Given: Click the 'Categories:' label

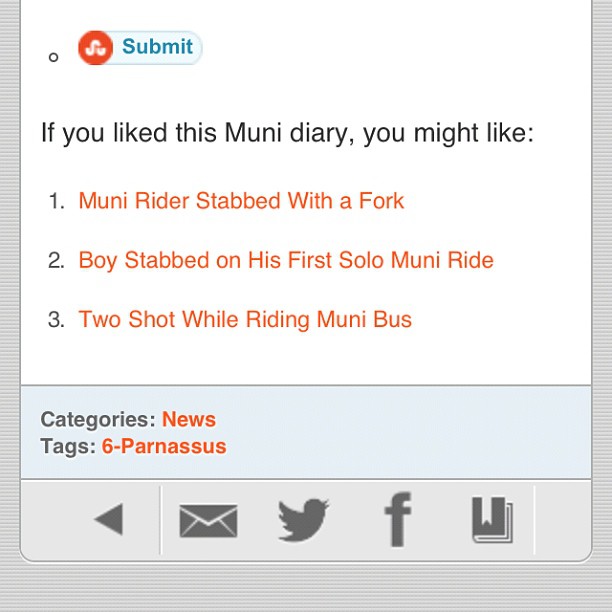Looking at the screenshot, I should [98, 419].
